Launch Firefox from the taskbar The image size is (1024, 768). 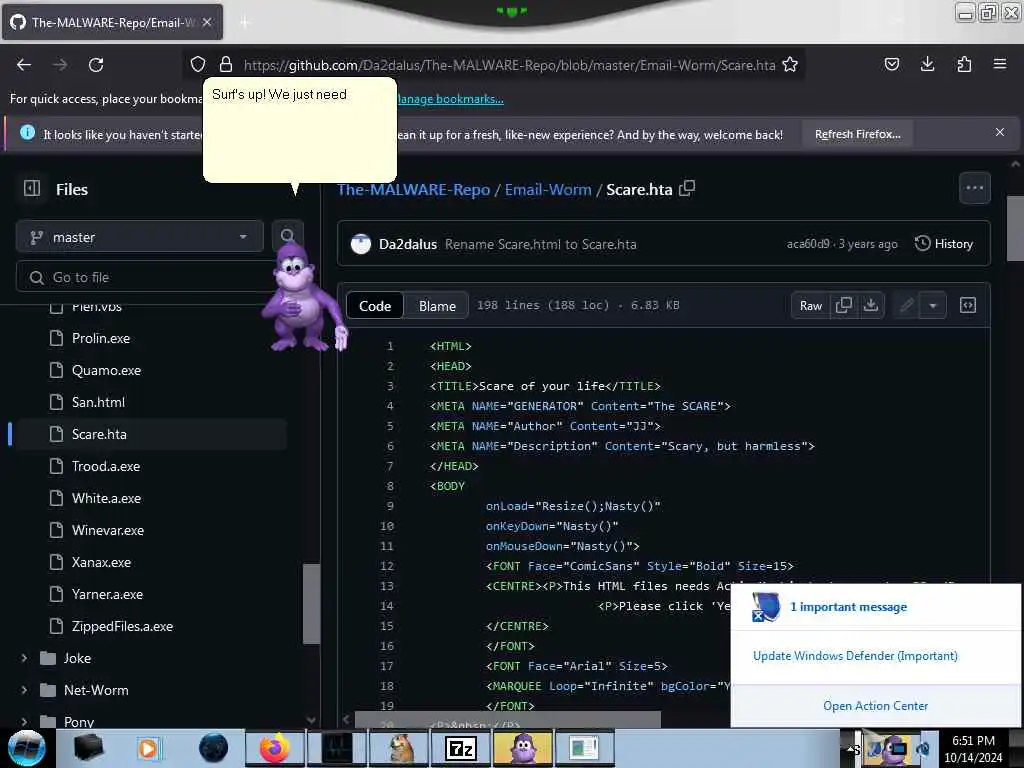[274, 748]
